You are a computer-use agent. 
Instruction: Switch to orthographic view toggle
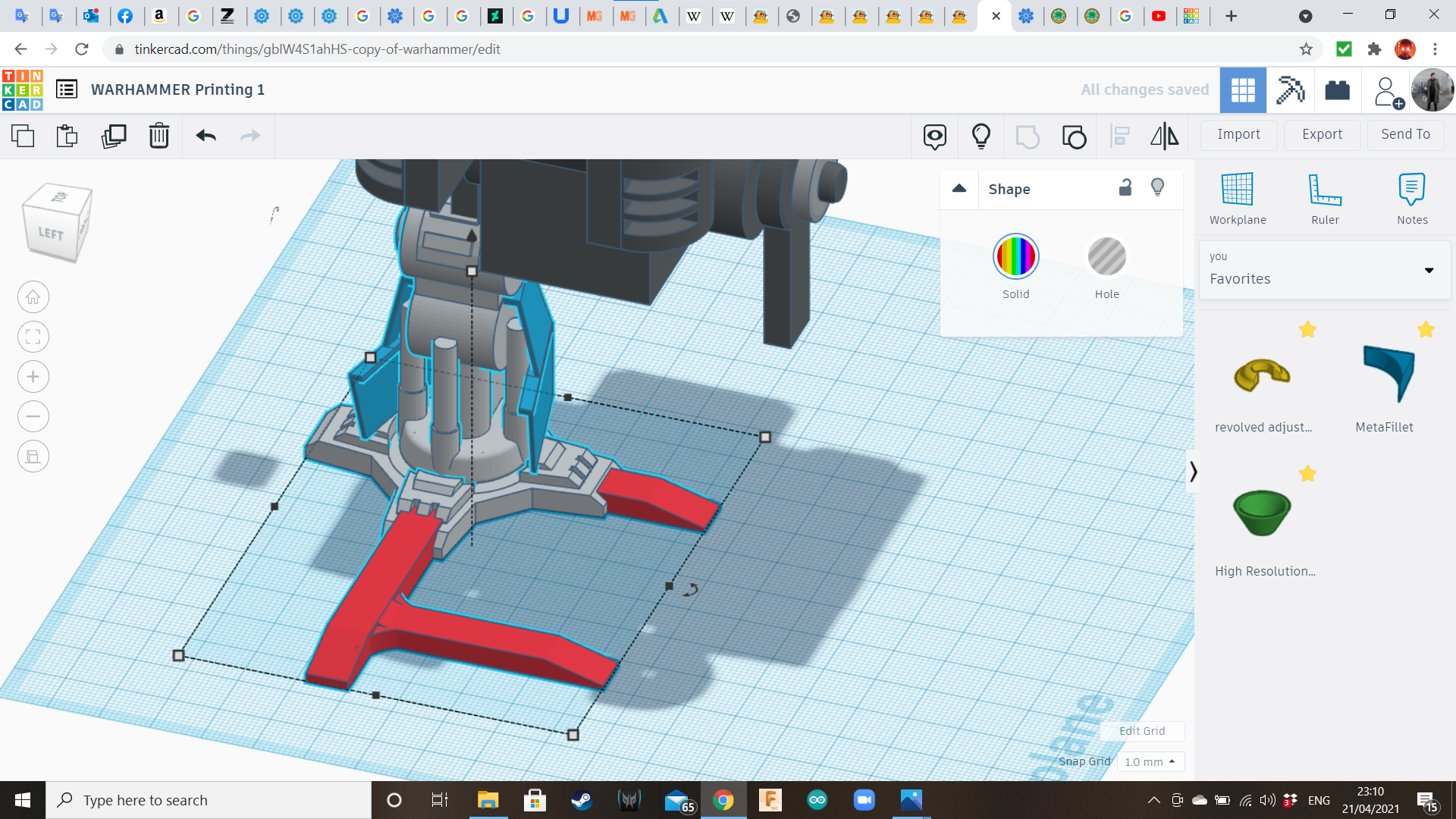[x=33, y=456]
